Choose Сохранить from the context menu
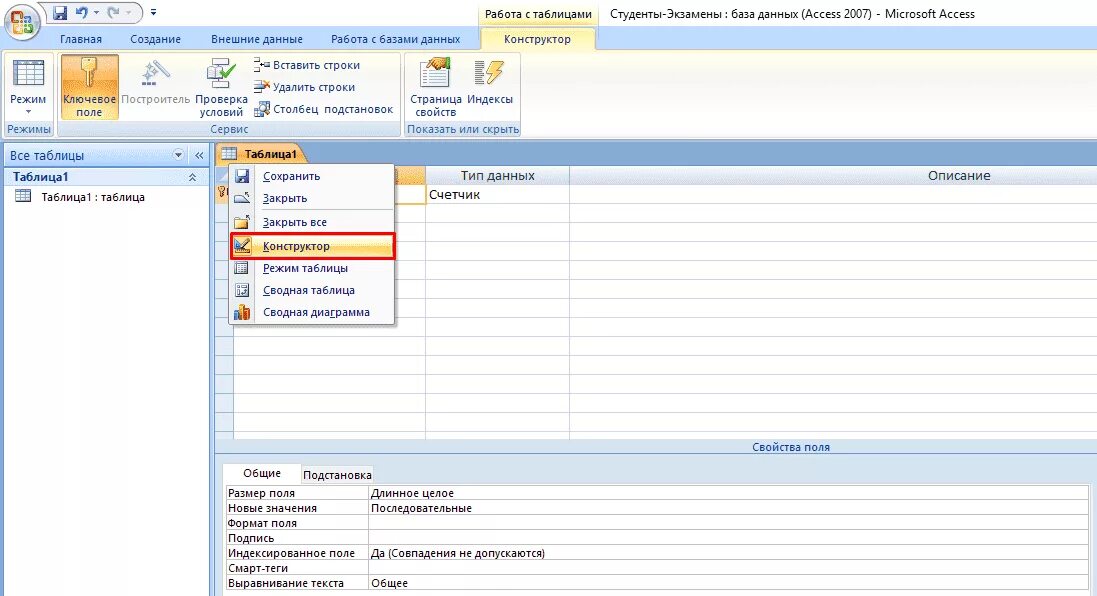1097x596 pixels. click(292, 176)
